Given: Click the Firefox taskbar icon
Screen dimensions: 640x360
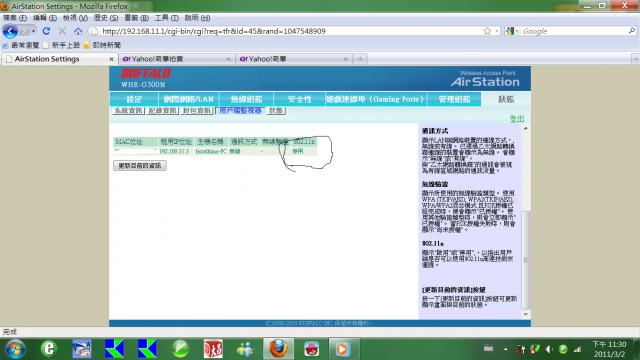Looking at the screenshot, I should [278, 349].
